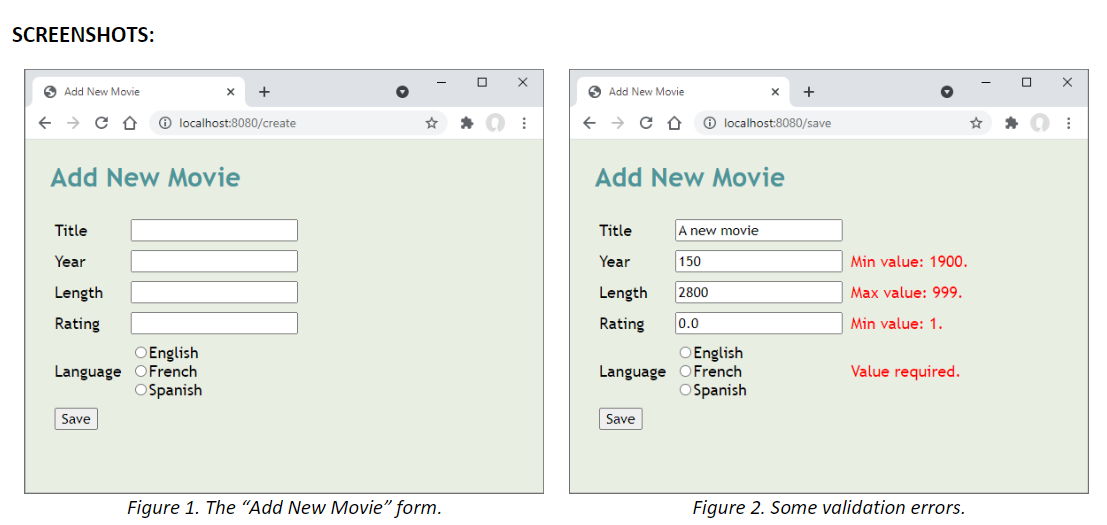
Task: Select Add New Movie tab in create window
Action: (x=139, y=92)
